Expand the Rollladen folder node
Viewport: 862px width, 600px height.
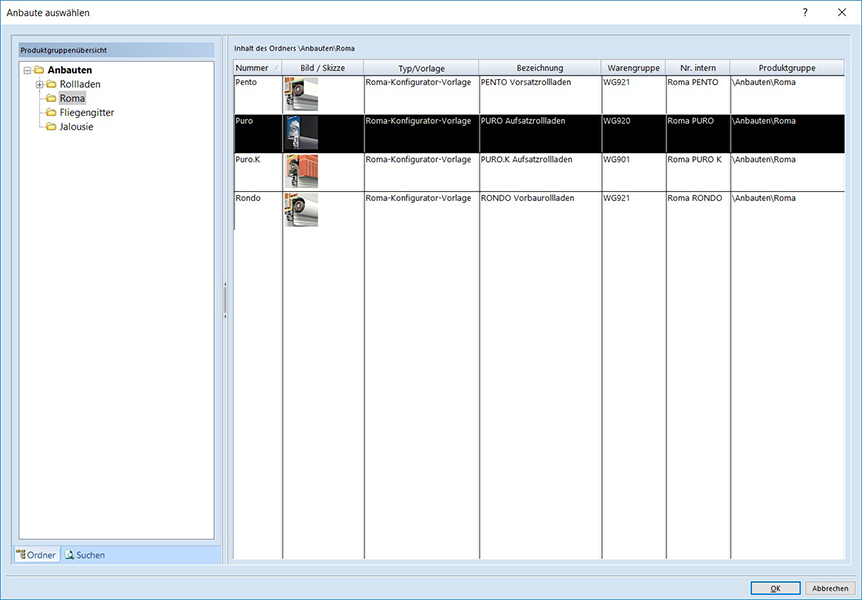(40, 85)
